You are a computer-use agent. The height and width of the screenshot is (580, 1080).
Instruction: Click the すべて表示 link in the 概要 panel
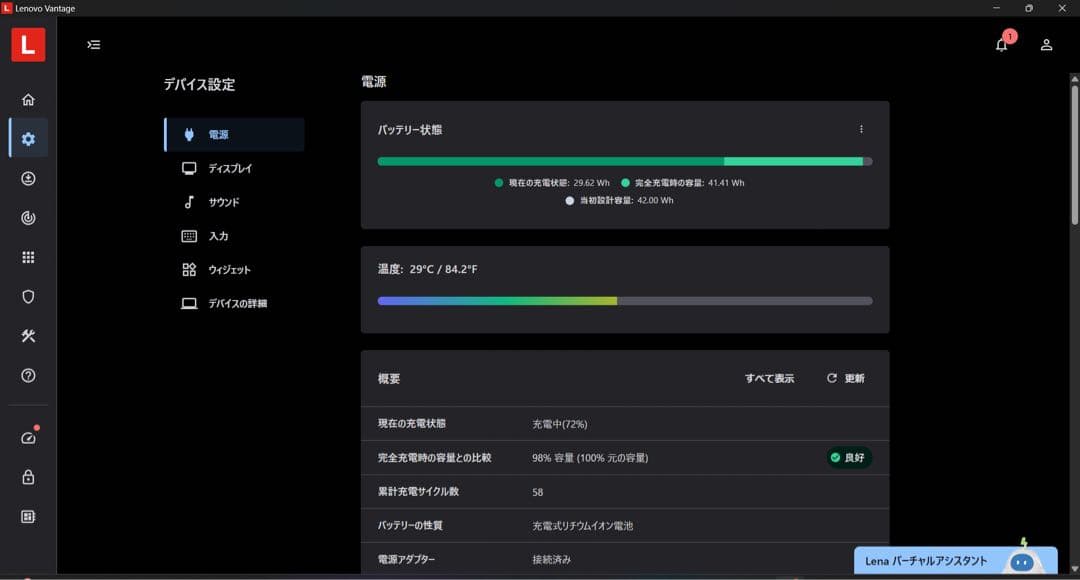(x=770, y=378)
